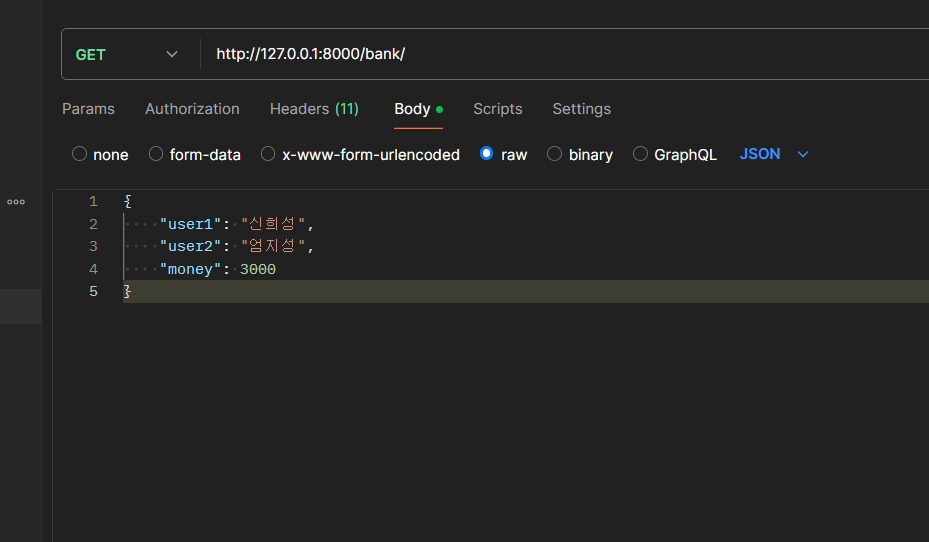This screenshot has width=929, height=542.
Task: Open the GET method dropdown
Action: (x=127, y=54)
